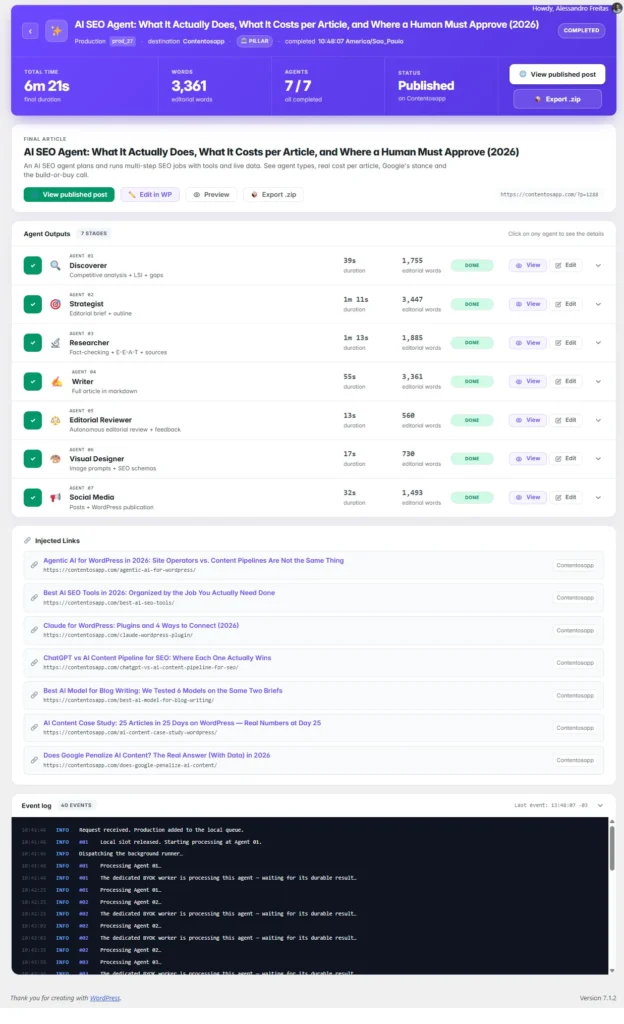Collapse the Event log panel chevron
The width and height of the screenshot is (624, 1024).
tap(600, 806)
